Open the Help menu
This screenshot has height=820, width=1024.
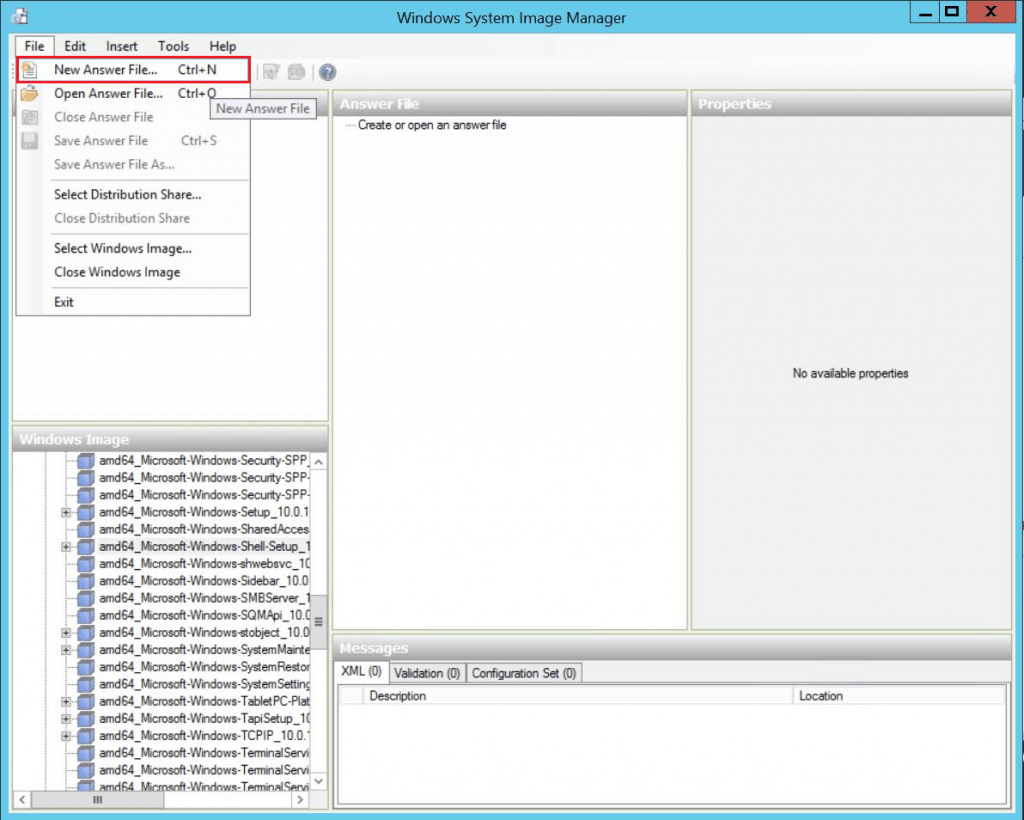[223, 46]
